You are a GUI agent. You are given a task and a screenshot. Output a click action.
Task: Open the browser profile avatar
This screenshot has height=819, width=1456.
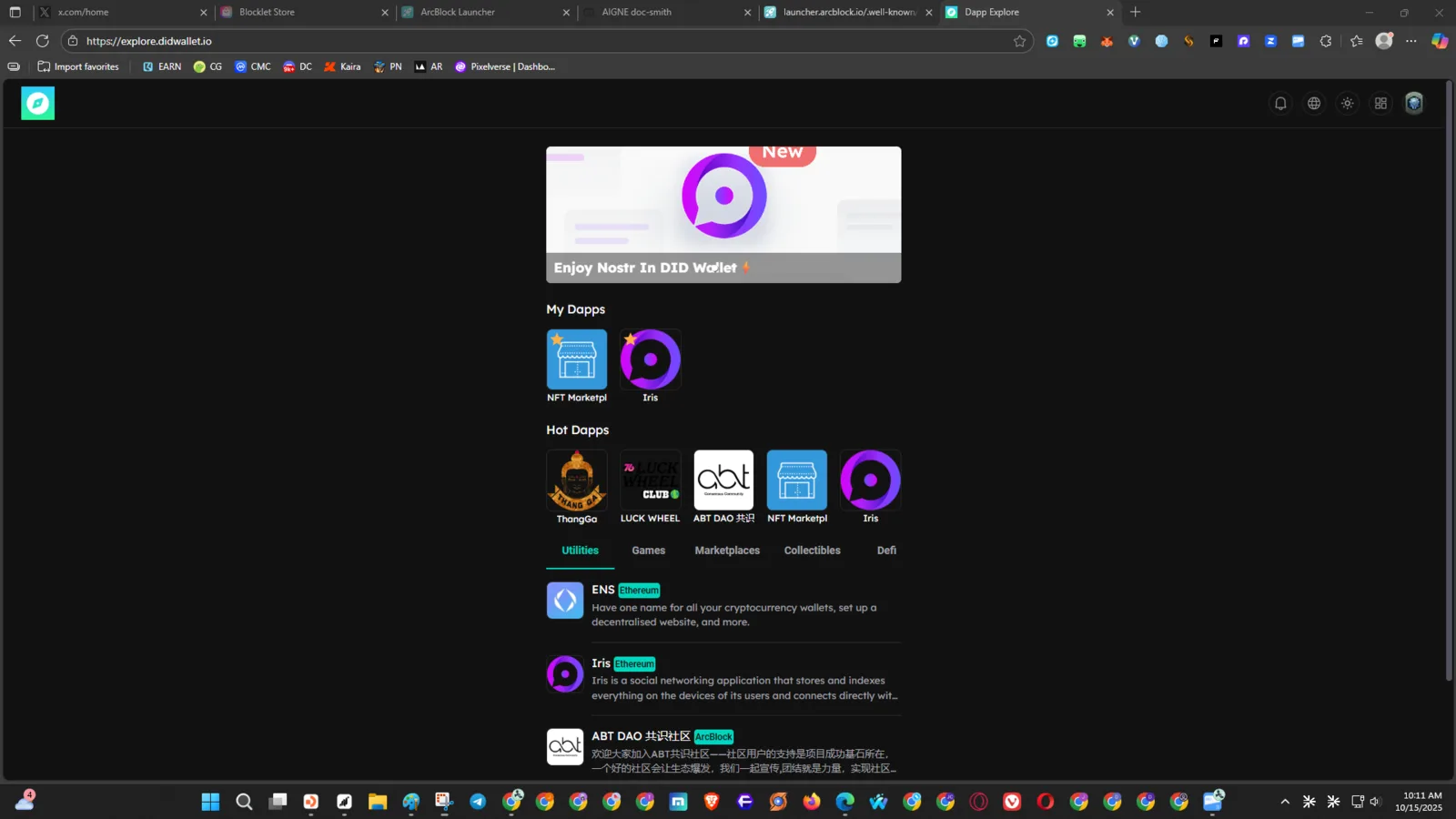click(1384, 41)
